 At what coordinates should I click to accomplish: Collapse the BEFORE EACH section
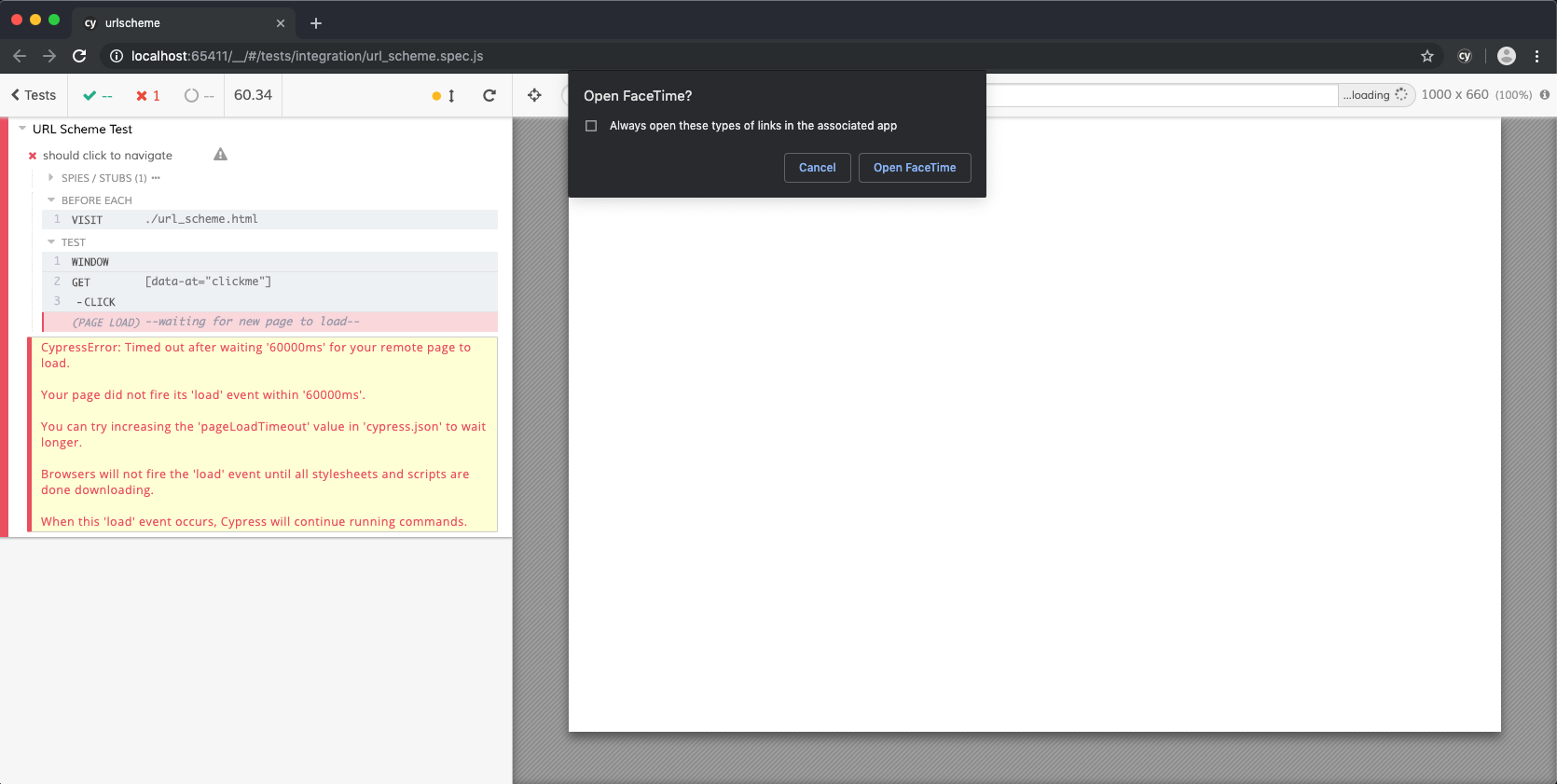(x=90, y=200)
